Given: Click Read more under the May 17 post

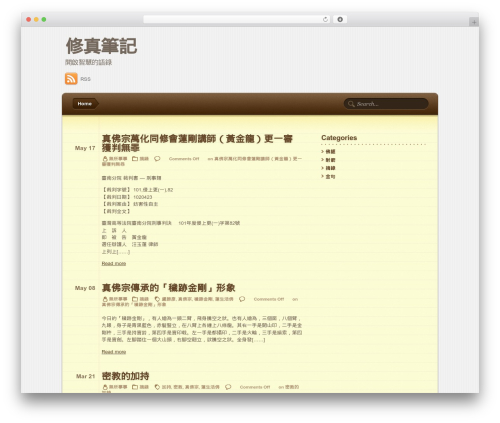Looking at the screenshot, I should [114, 263].
